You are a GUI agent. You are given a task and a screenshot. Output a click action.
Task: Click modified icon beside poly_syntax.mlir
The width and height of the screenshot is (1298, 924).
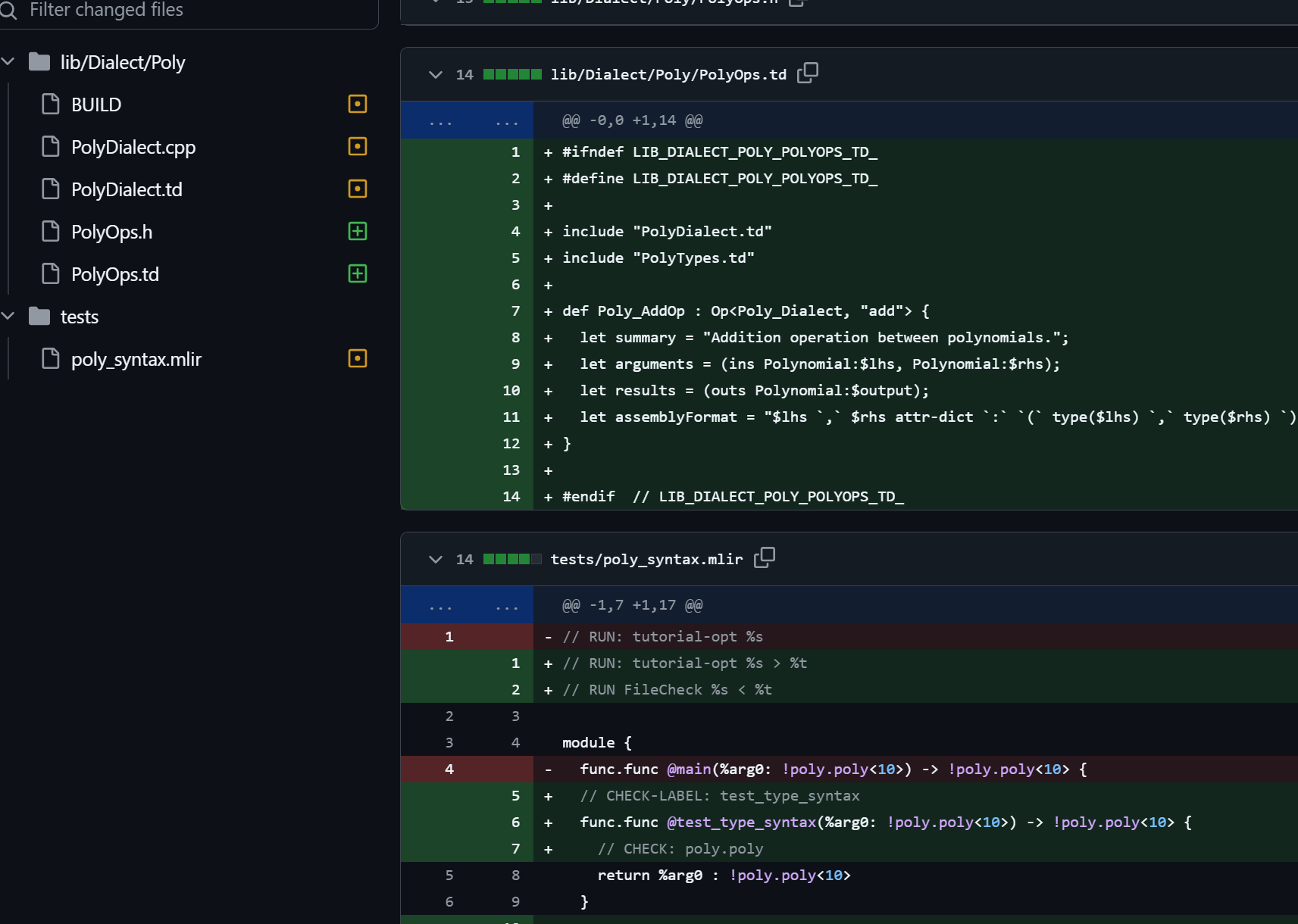coord(357,358)
